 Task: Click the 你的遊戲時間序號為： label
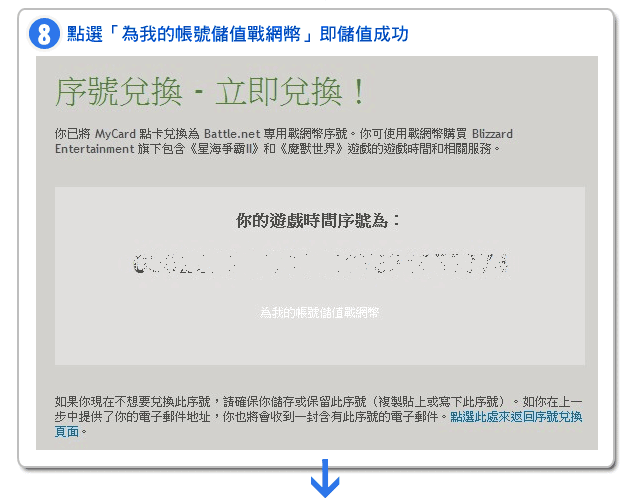click(318, 221)
